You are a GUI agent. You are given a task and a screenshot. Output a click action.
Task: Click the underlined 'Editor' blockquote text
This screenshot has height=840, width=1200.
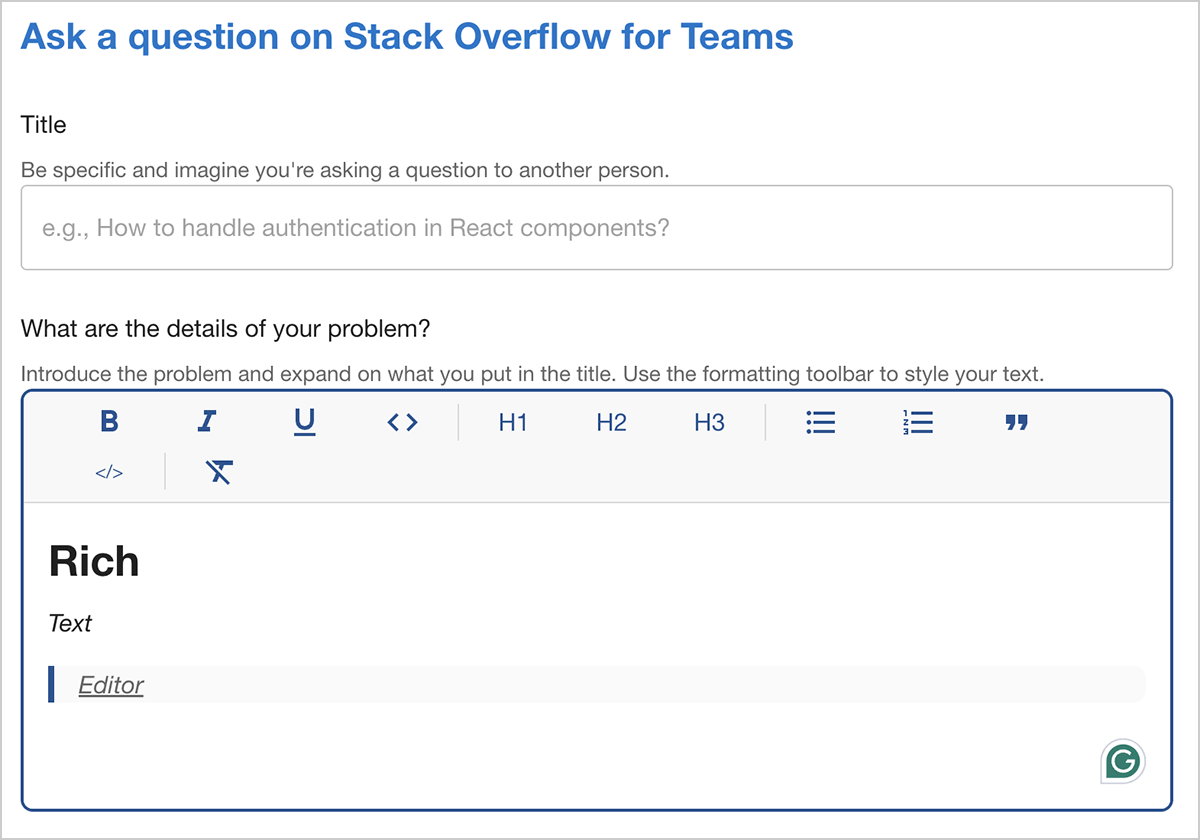(111, 685)
